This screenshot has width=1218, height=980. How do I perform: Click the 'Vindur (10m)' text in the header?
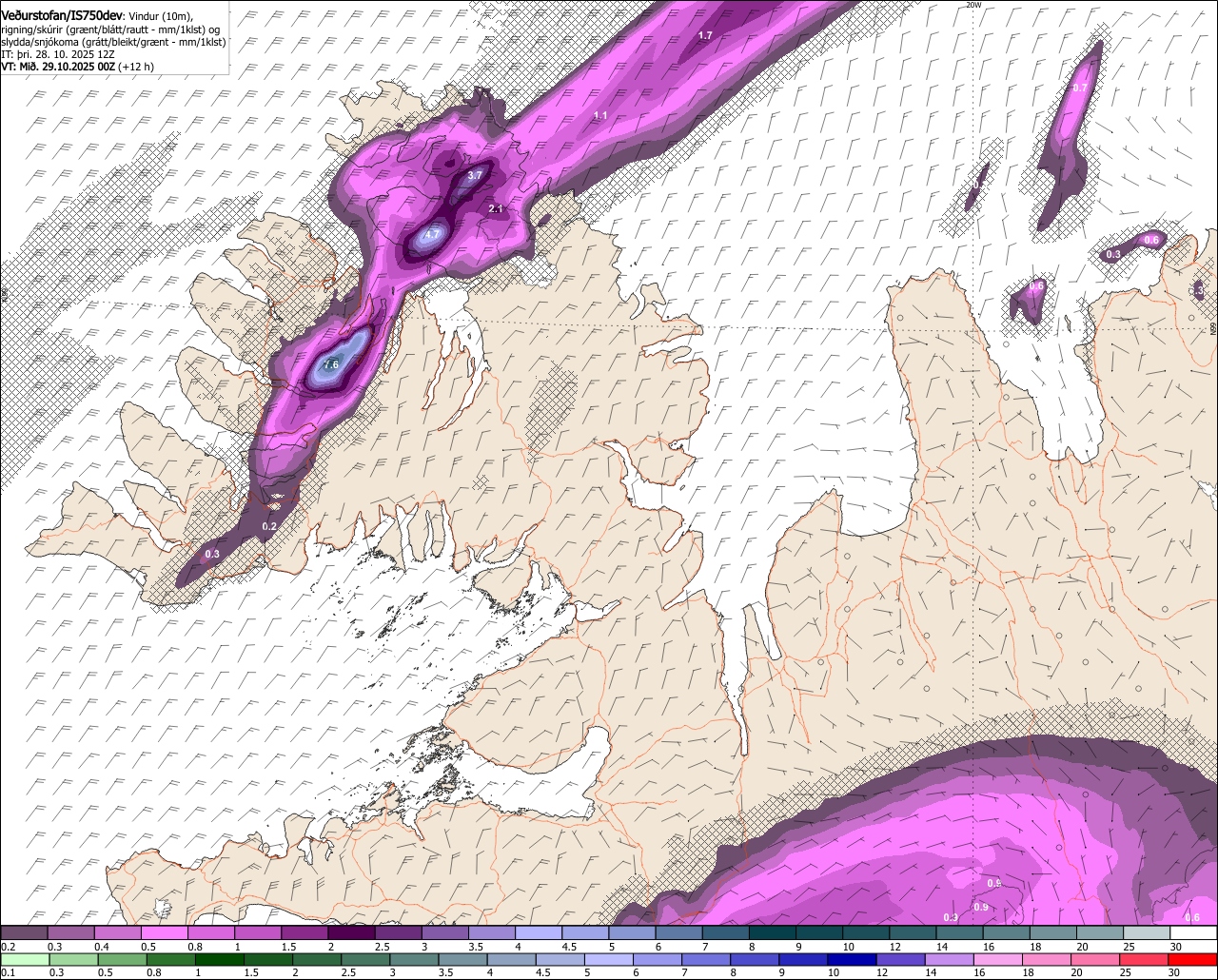pos(160,16)
